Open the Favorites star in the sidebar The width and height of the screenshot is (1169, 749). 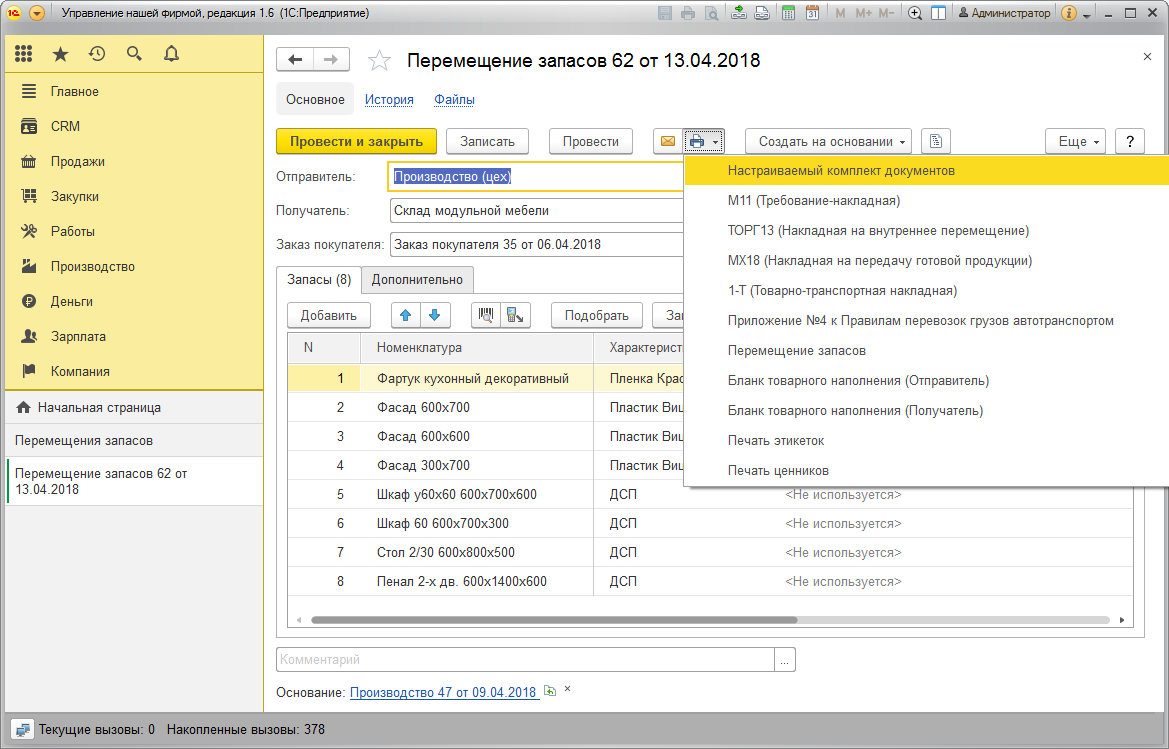[x=60, y=54]
